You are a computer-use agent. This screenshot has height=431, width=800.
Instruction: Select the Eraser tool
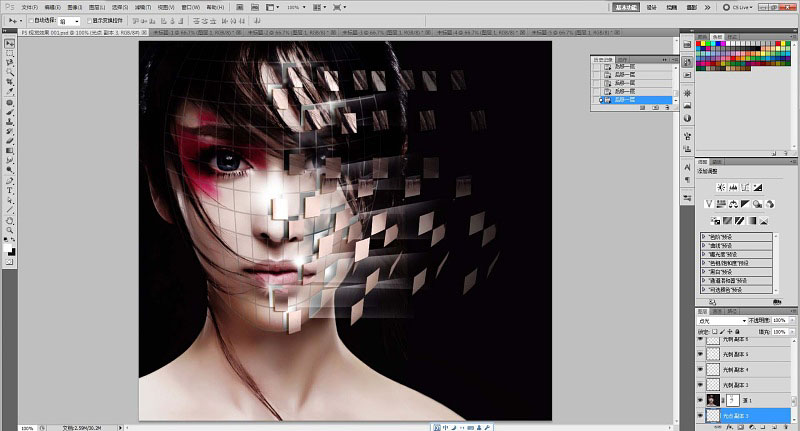(x=10, y=141)
